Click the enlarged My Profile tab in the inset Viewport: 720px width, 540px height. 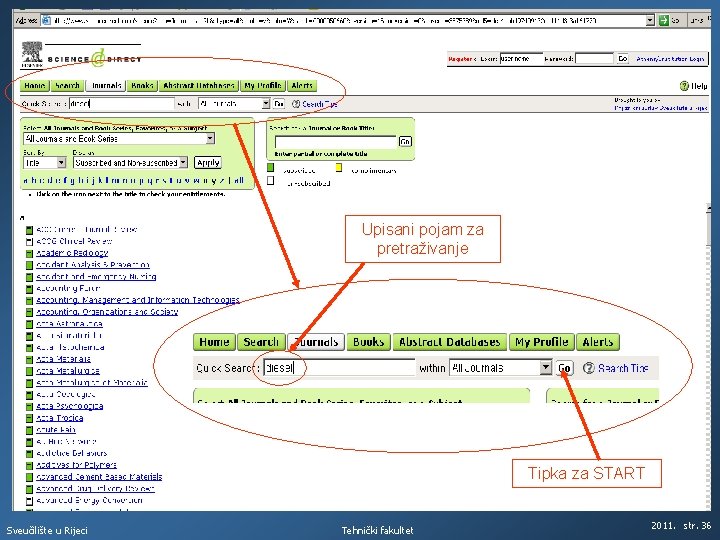pos(542,342)
